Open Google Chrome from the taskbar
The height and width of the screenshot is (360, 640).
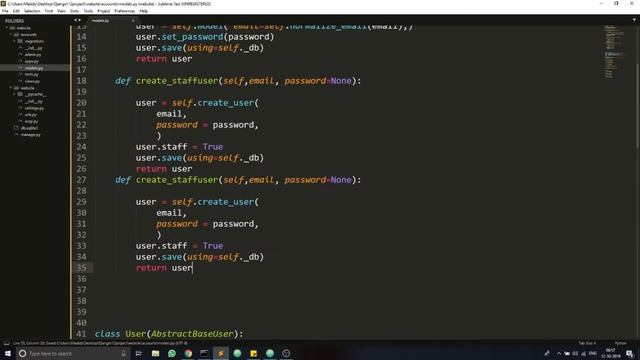click(188, 353)
